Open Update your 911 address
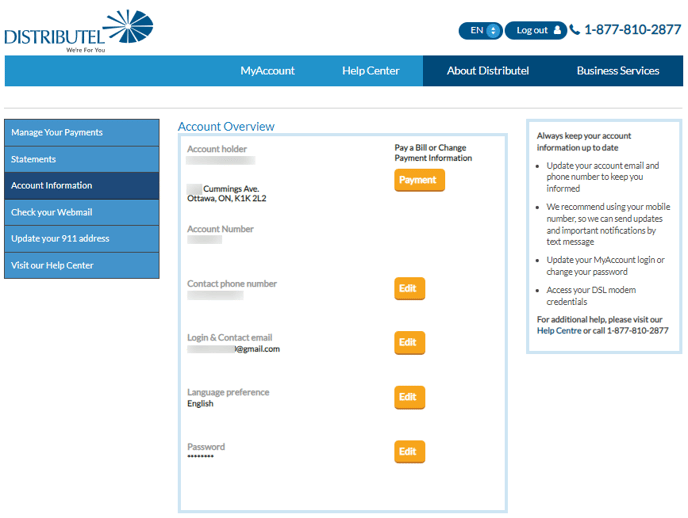688x518 pixels. [82, 239]
